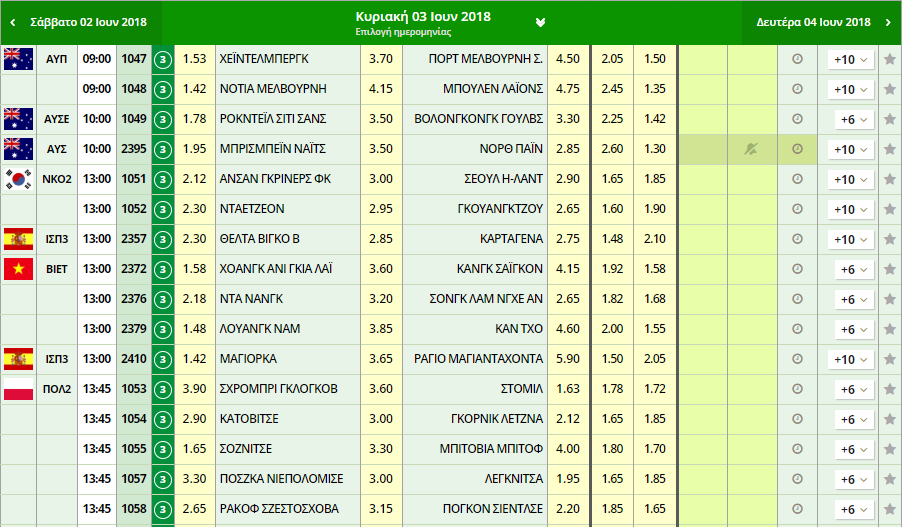Click the clock icon for match 1047
Image resolution: width=904 pixels, height=527 pixels.
[x=797, y=59]
